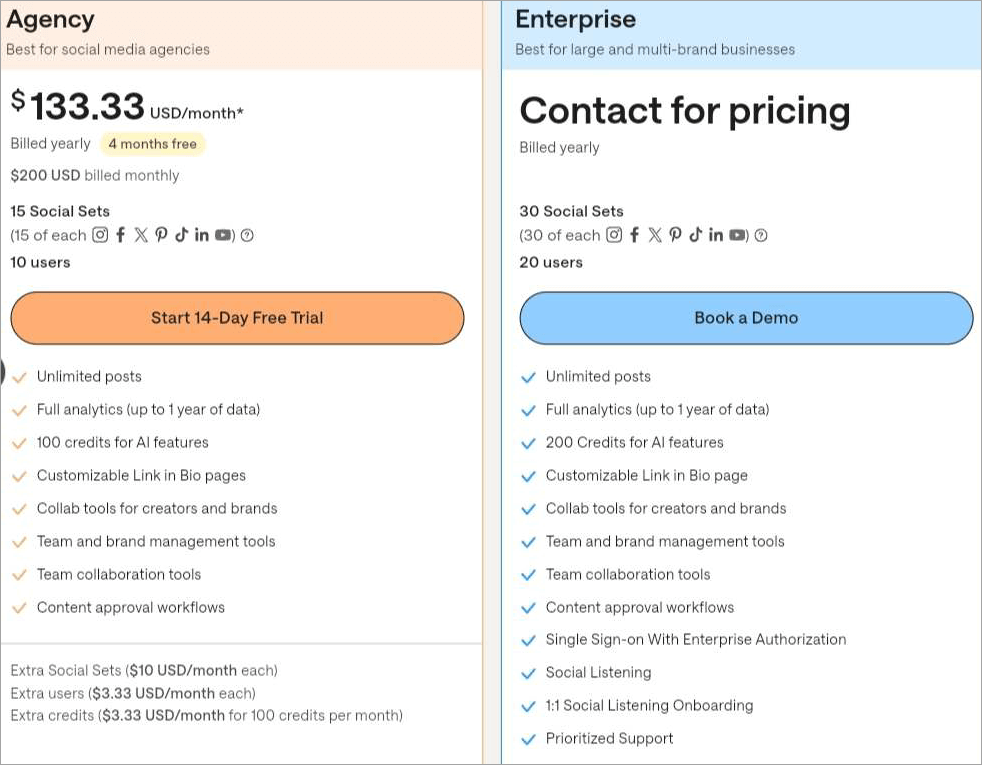Click the LinkedIn icon in Enterprise plan
Screen dimensions: 982x765
[716, 235]
